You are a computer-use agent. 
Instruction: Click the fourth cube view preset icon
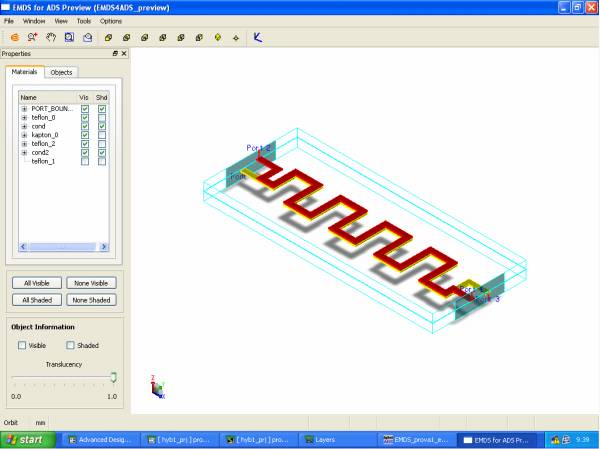163,38
